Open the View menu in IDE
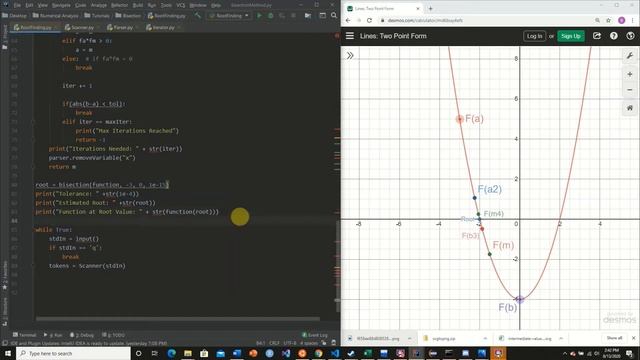The image size is (640, 360). [42, 5]
